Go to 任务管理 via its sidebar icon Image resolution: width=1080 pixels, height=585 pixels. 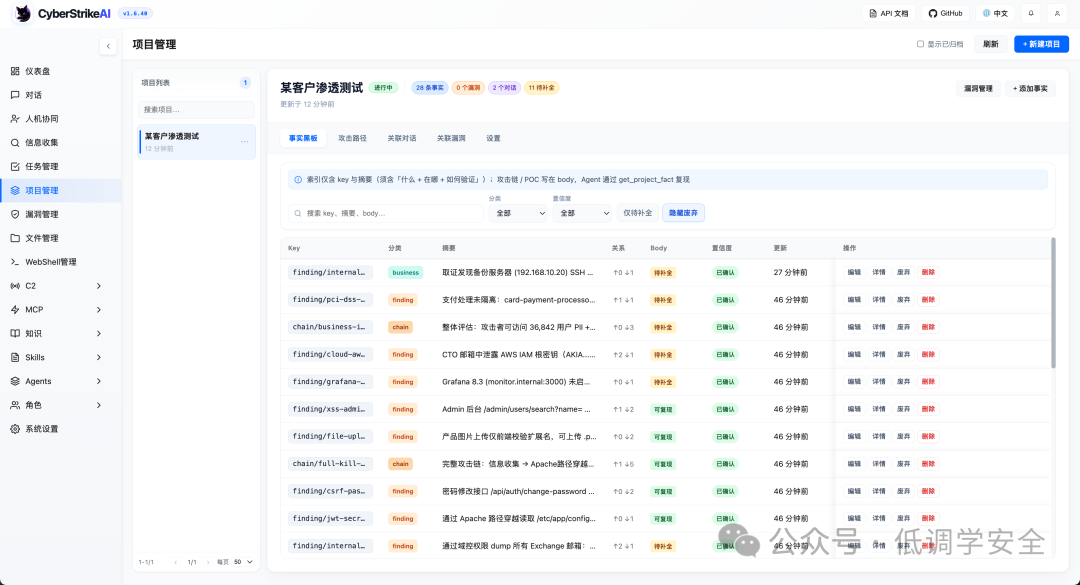point(15,166)
